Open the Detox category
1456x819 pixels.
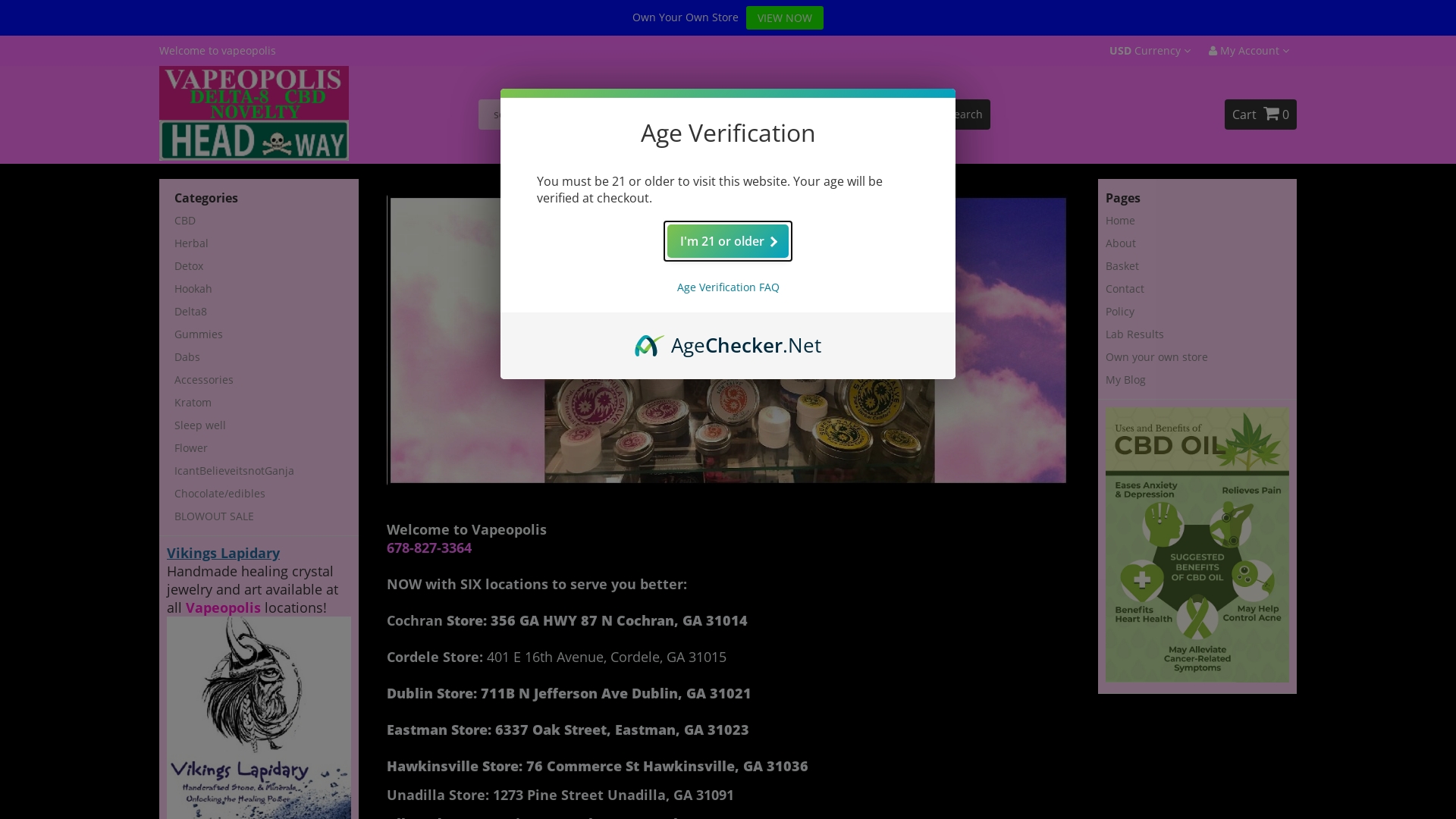click(189, 266)
